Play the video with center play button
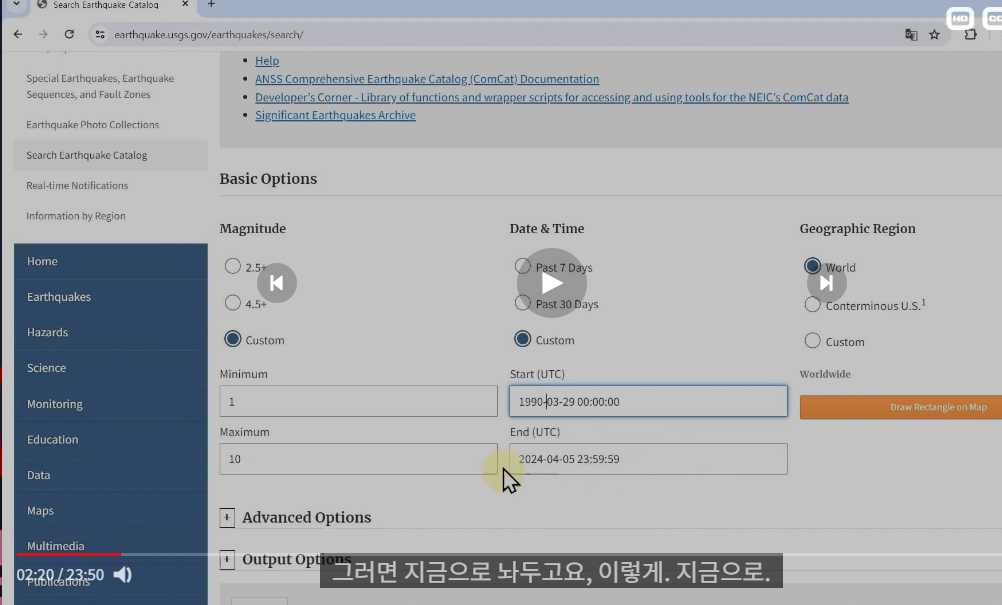Screen dimensions: 1002x605 coord(551,283)
